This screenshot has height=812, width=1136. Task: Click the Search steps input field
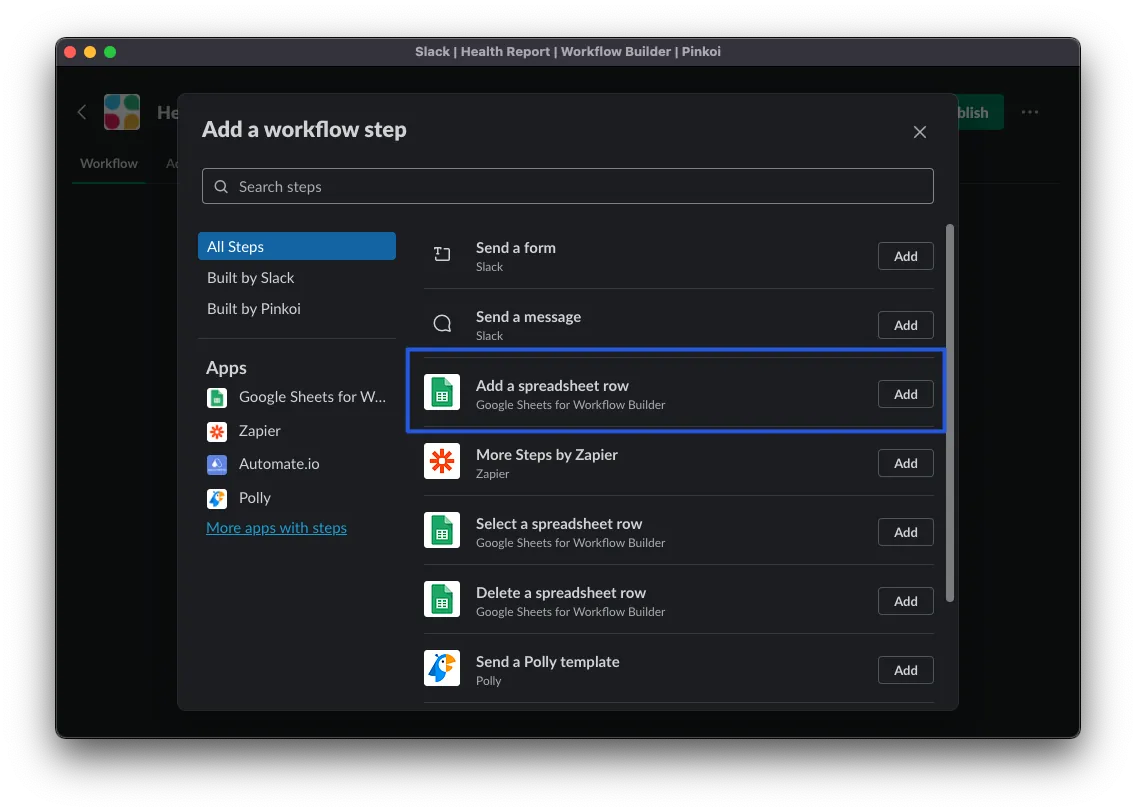(x=567, y=186)
